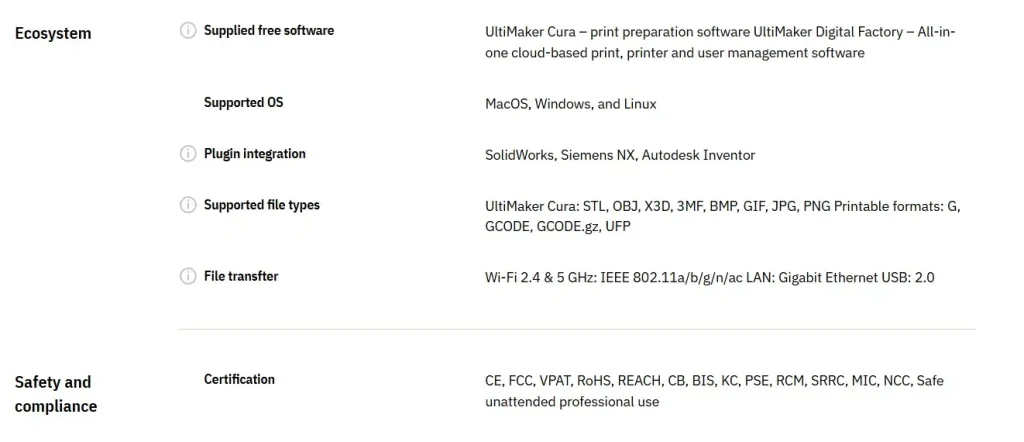This screenshot has height=442, width=1024.
Task: Click the 'cloud-based print, printer and user management' text
Action: pos(694,53)
